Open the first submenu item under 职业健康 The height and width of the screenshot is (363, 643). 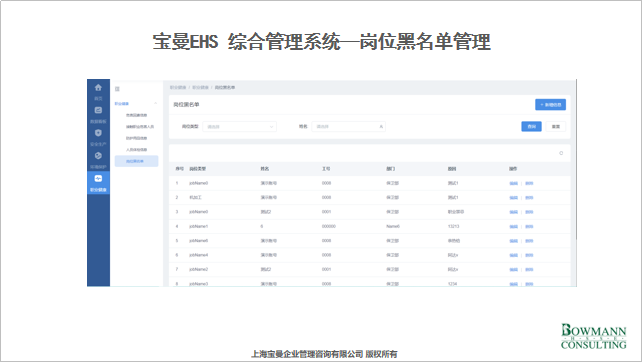coord(136,115)
